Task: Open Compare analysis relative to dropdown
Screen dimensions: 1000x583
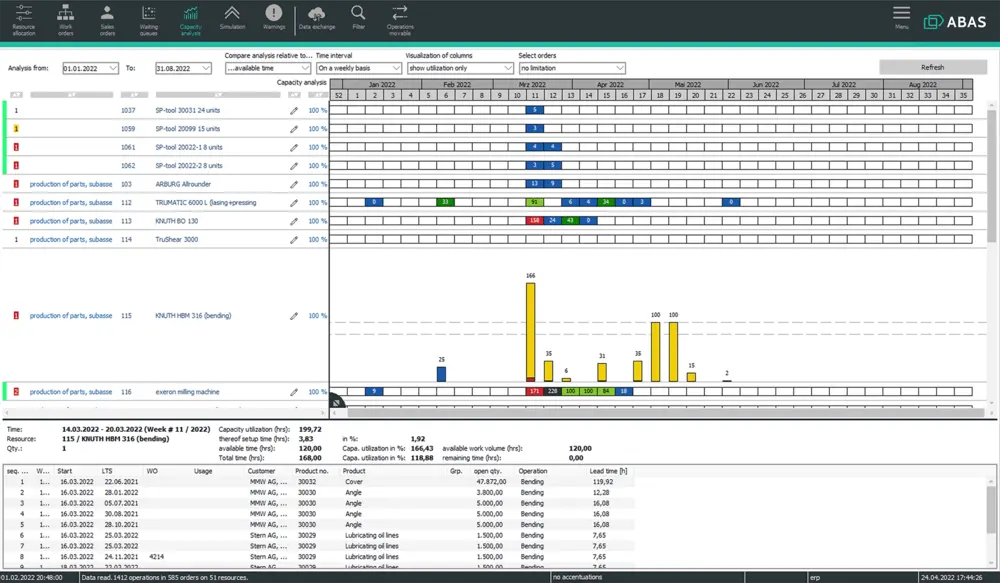Action: 268,68
